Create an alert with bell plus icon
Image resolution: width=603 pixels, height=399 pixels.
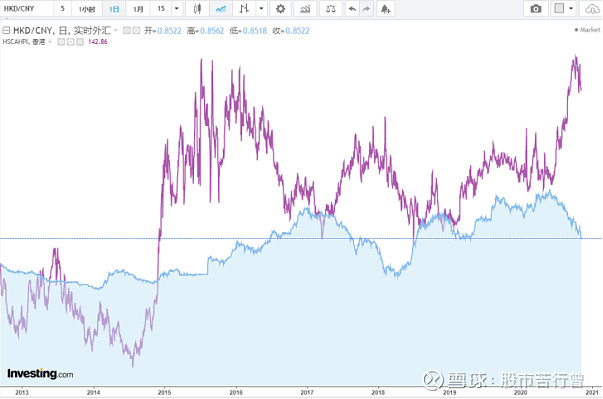click(385, 8)
